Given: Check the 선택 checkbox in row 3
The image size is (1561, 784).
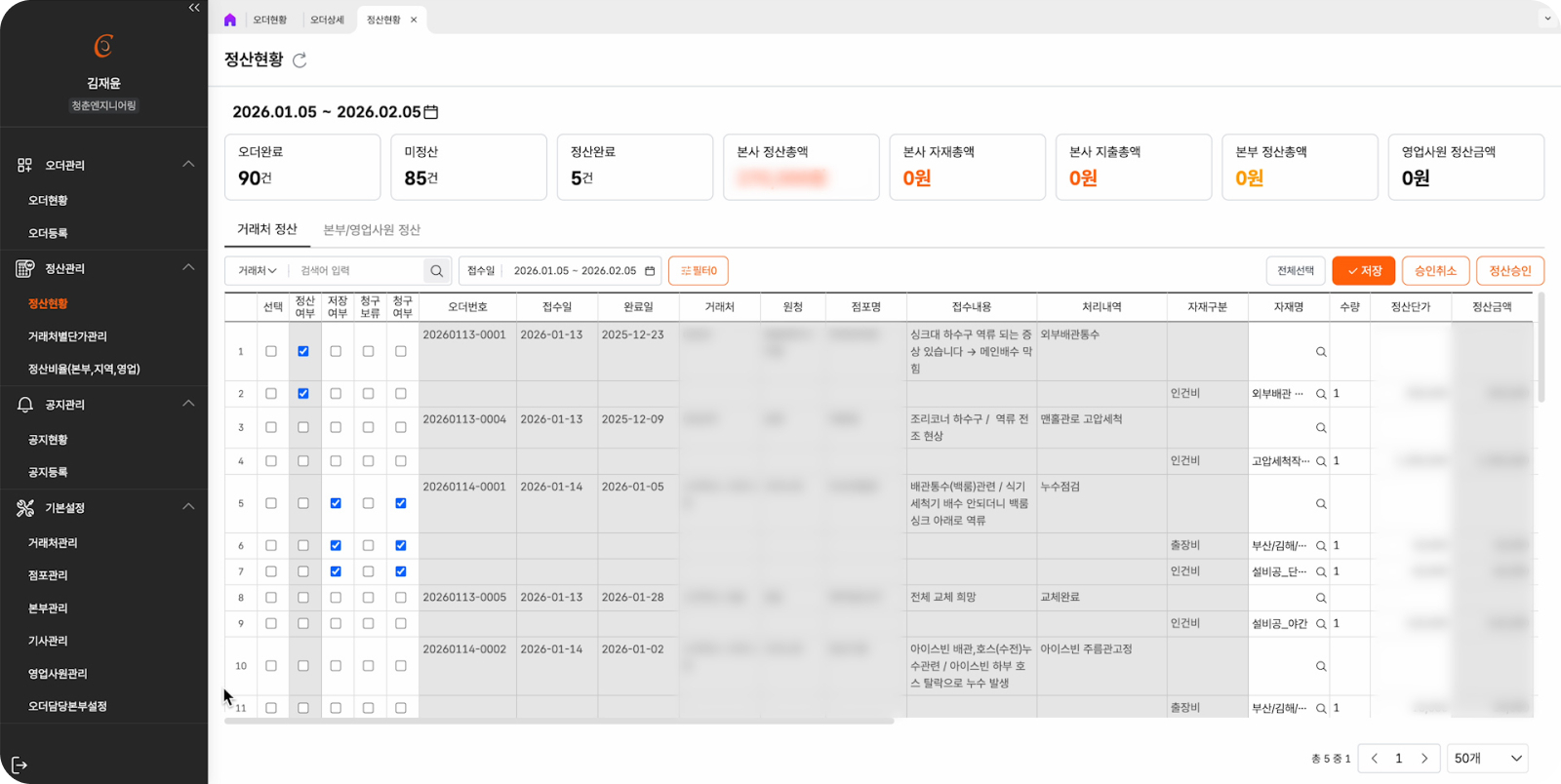Looking at the screenshot, I should [x=271, y=427].
